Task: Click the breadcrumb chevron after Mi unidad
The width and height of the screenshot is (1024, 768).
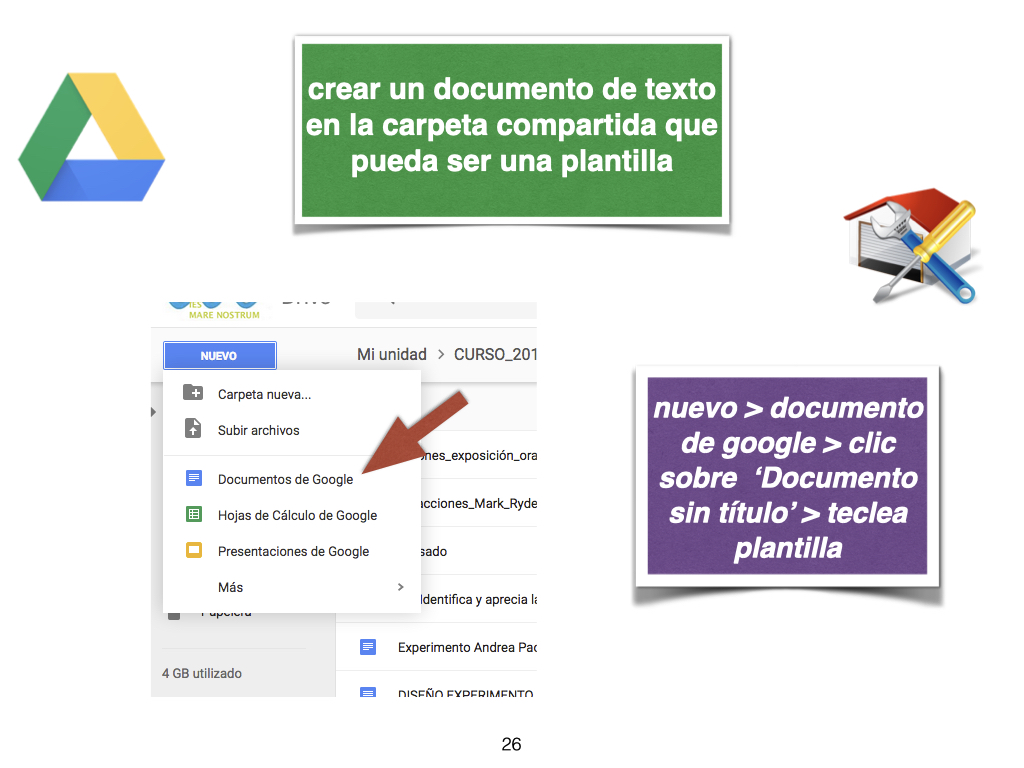Action: click(x=440, y=355)
